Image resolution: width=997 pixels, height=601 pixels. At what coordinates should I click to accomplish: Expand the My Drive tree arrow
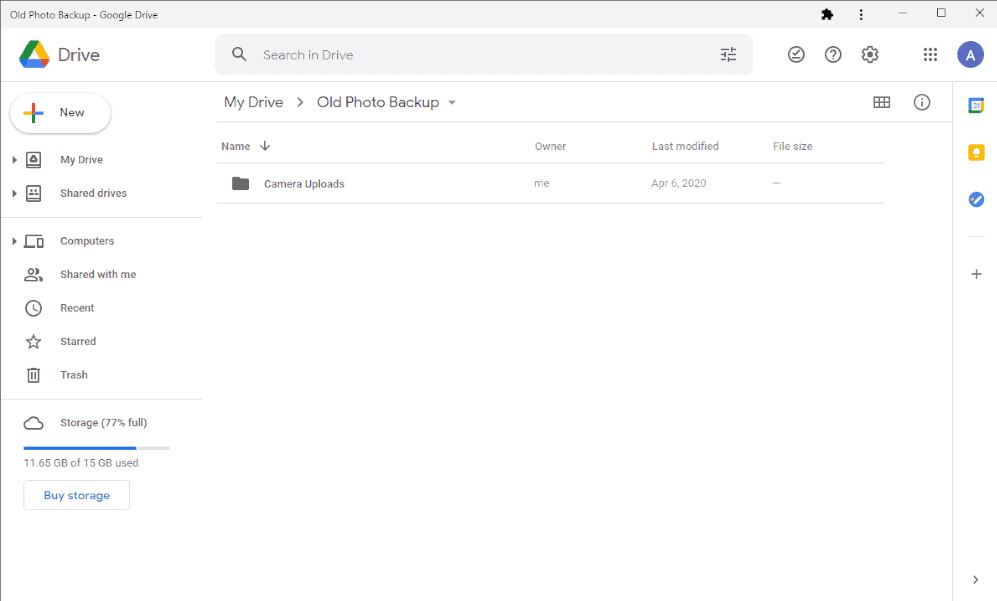pyautogui.click(x=14, y=160)
